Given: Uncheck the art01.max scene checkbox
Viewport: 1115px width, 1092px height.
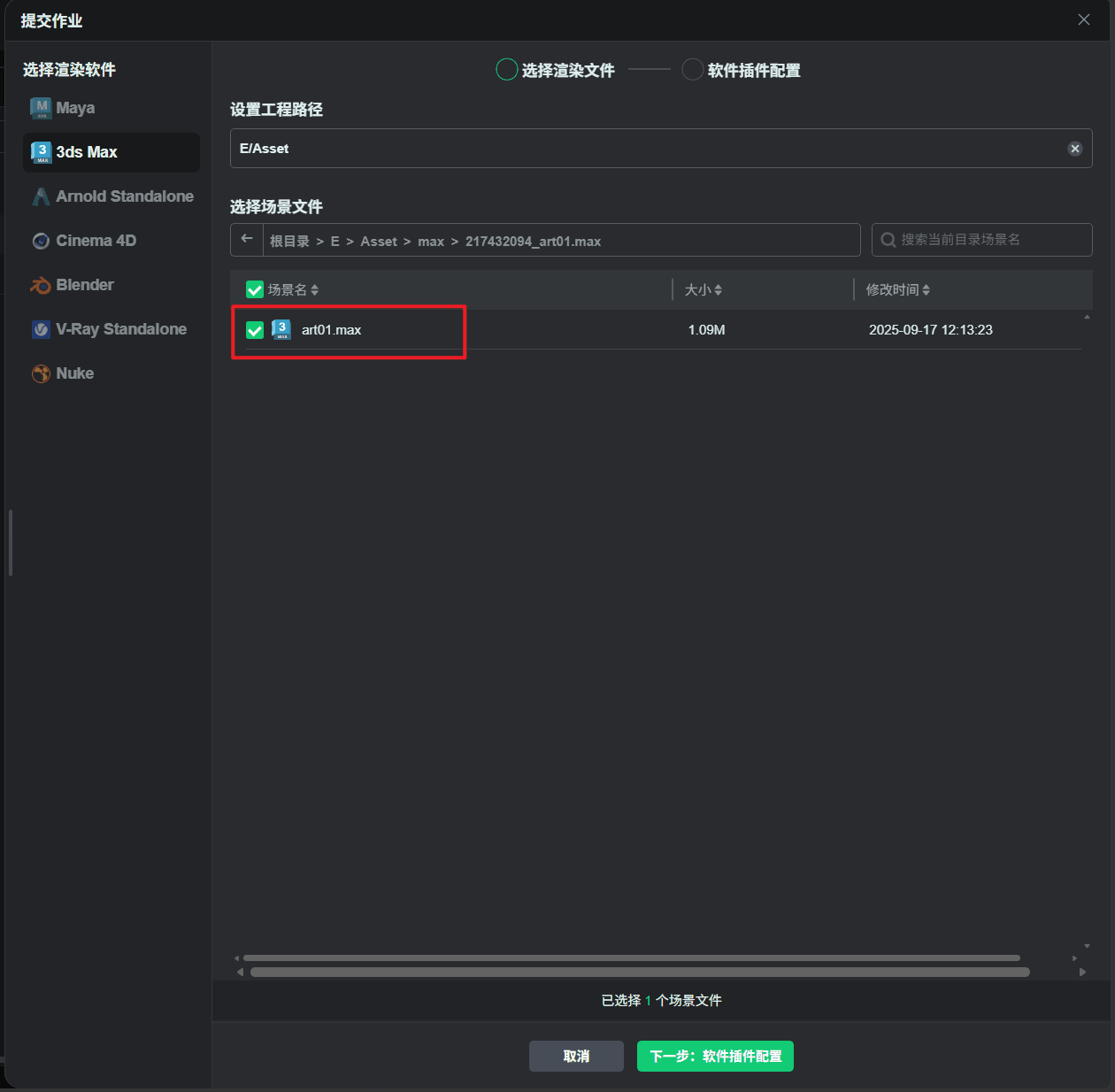Looking at the screenshot, I should click(x=255, y=330).
